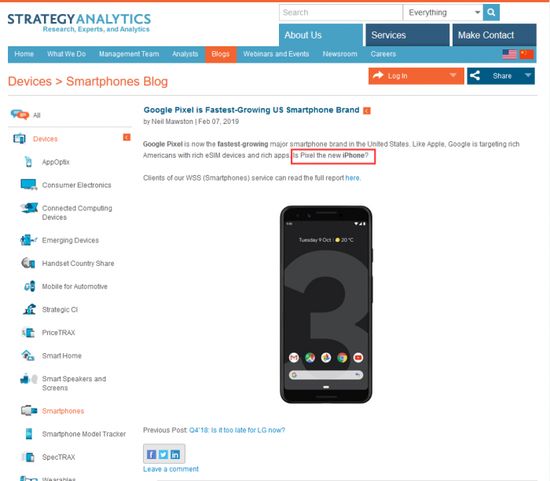Share post via Twitter icon
The width and height of the screenshot is (550, 481).
(163, 454)
